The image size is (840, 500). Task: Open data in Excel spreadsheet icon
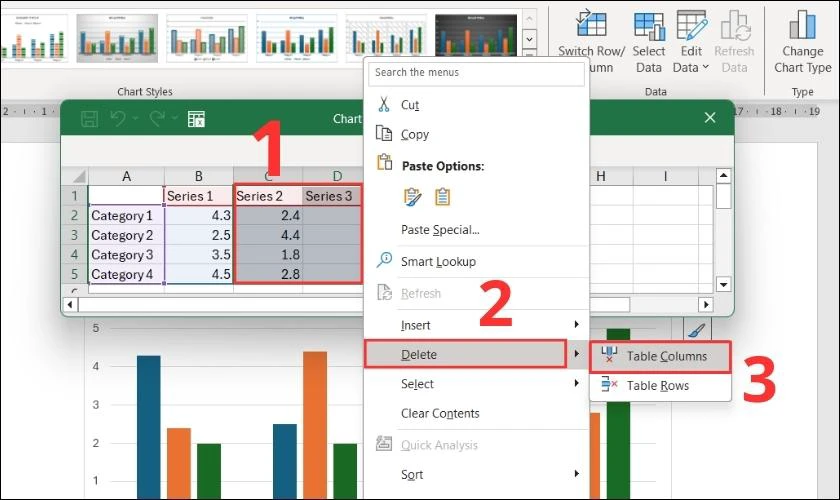[x=196, y=118]
